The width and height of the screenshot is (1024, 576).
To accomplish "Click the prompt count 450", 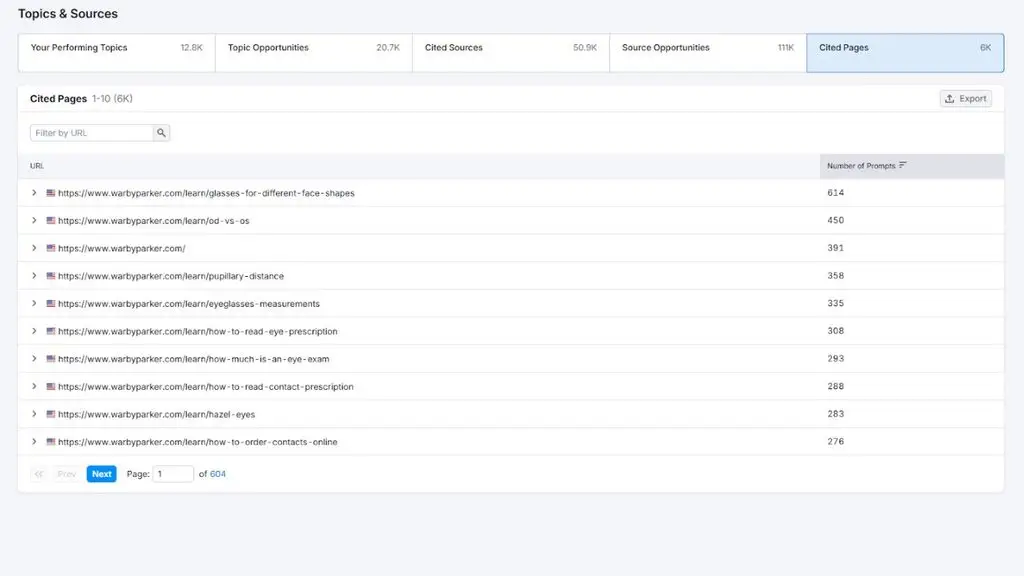I will pos(835,220).
